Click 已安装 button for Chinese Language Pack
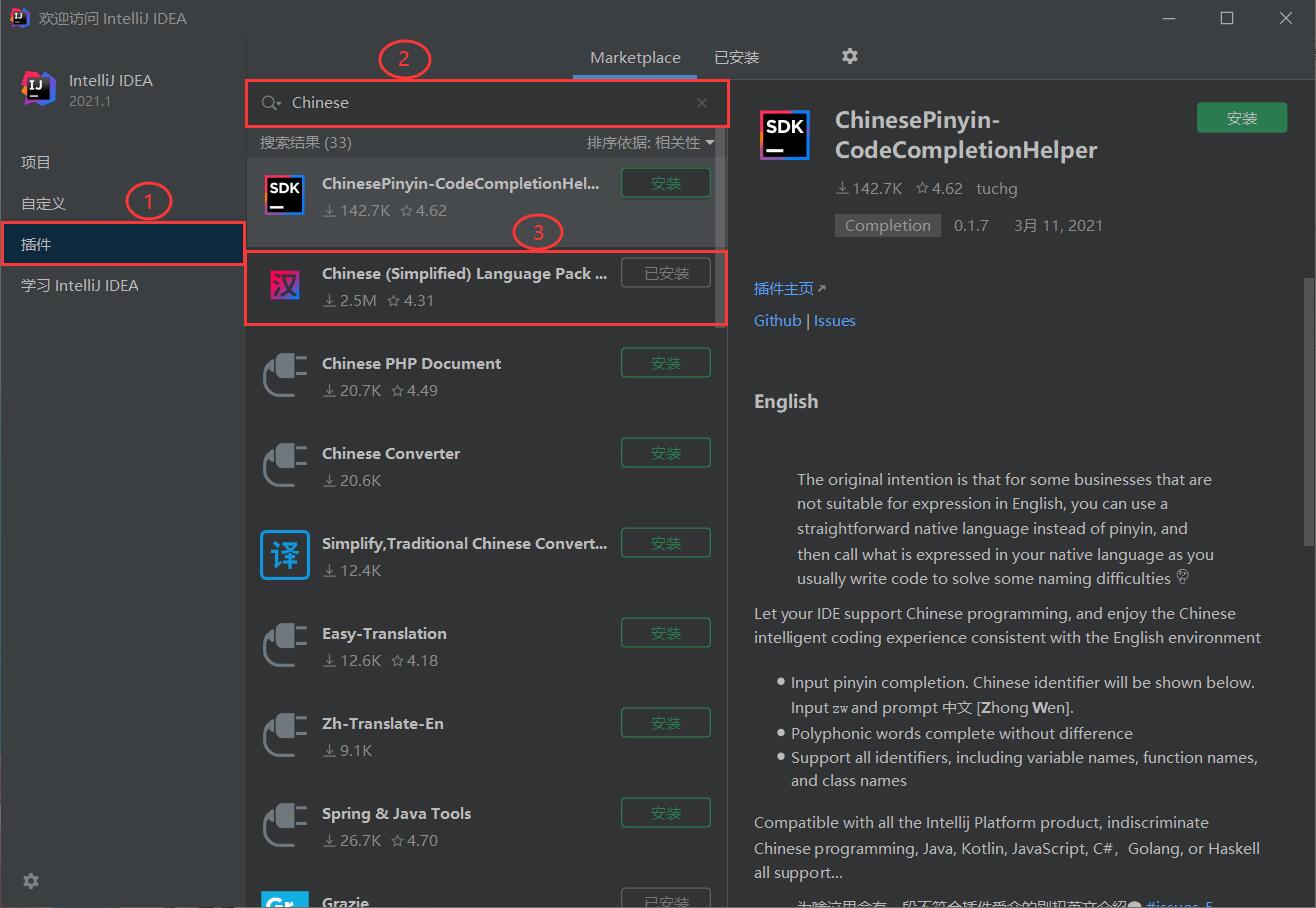Viewport: 1316px width, 908px height. click(666, 273)
